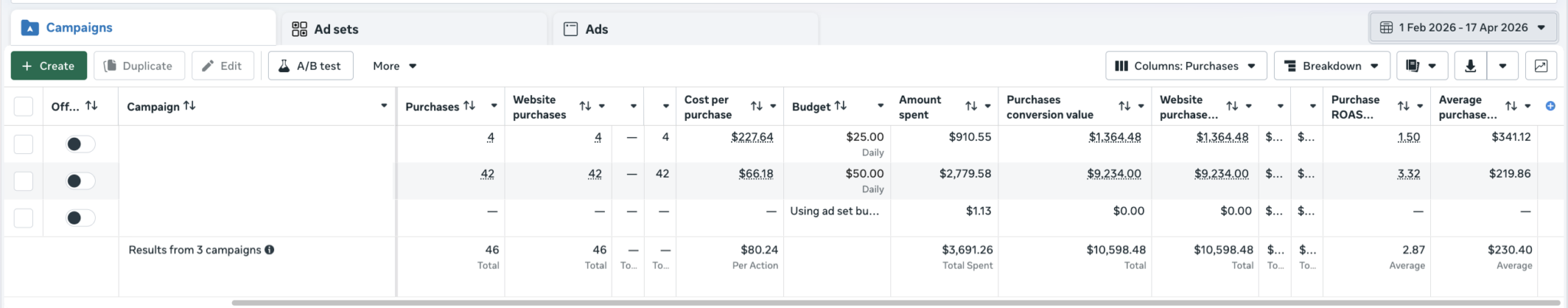Click the info icon beside Results from 3 campaigns
The image size is (1568, 308).
coord(269,250)
